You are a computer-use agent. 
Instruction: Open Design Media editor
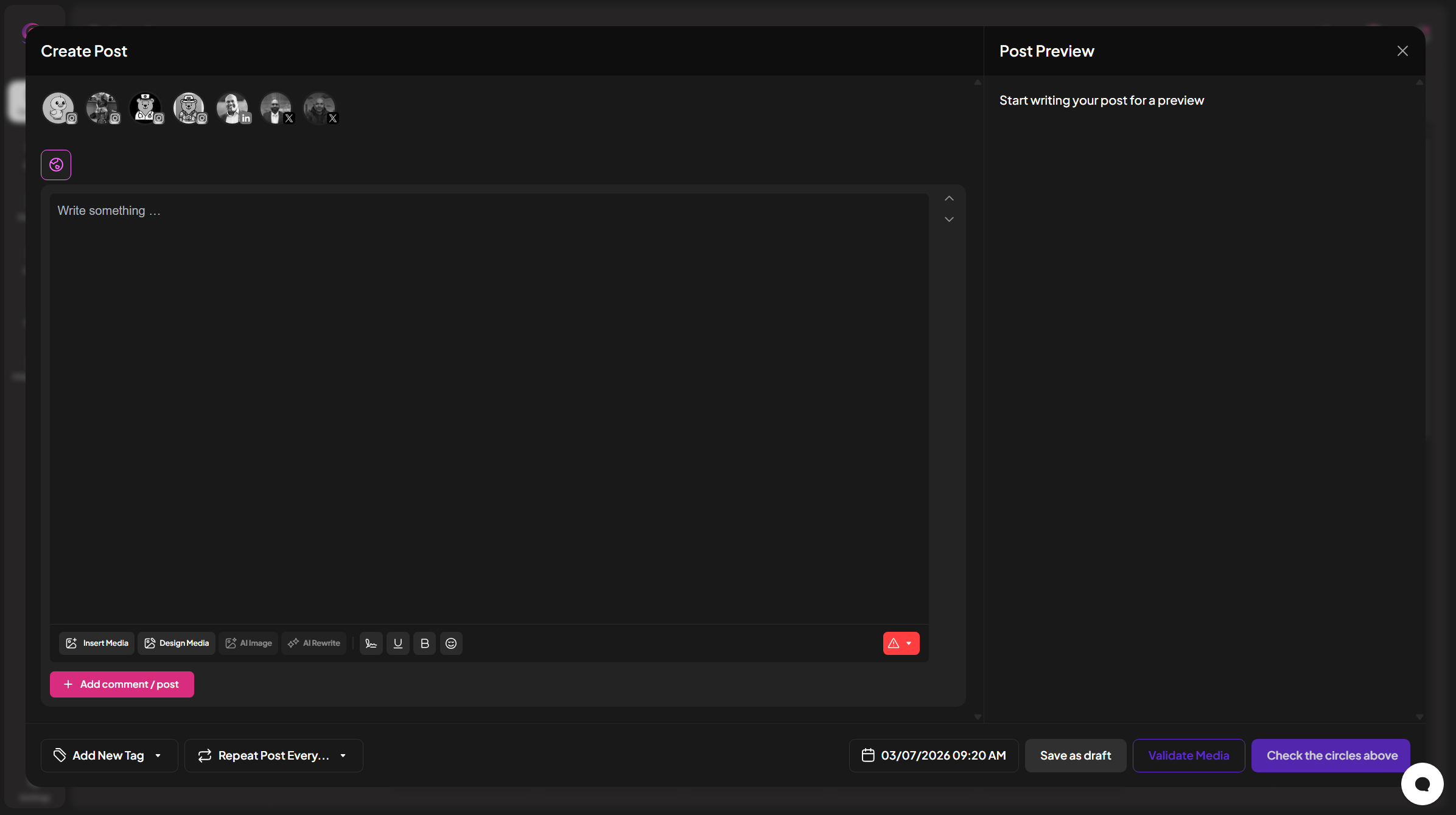coord(177,643)
